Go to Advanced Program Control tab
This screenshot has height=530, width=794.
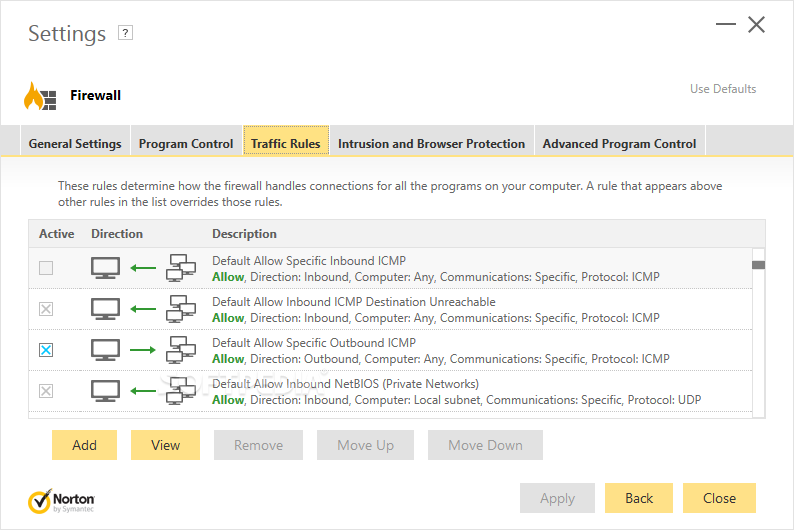coord(619,144)
